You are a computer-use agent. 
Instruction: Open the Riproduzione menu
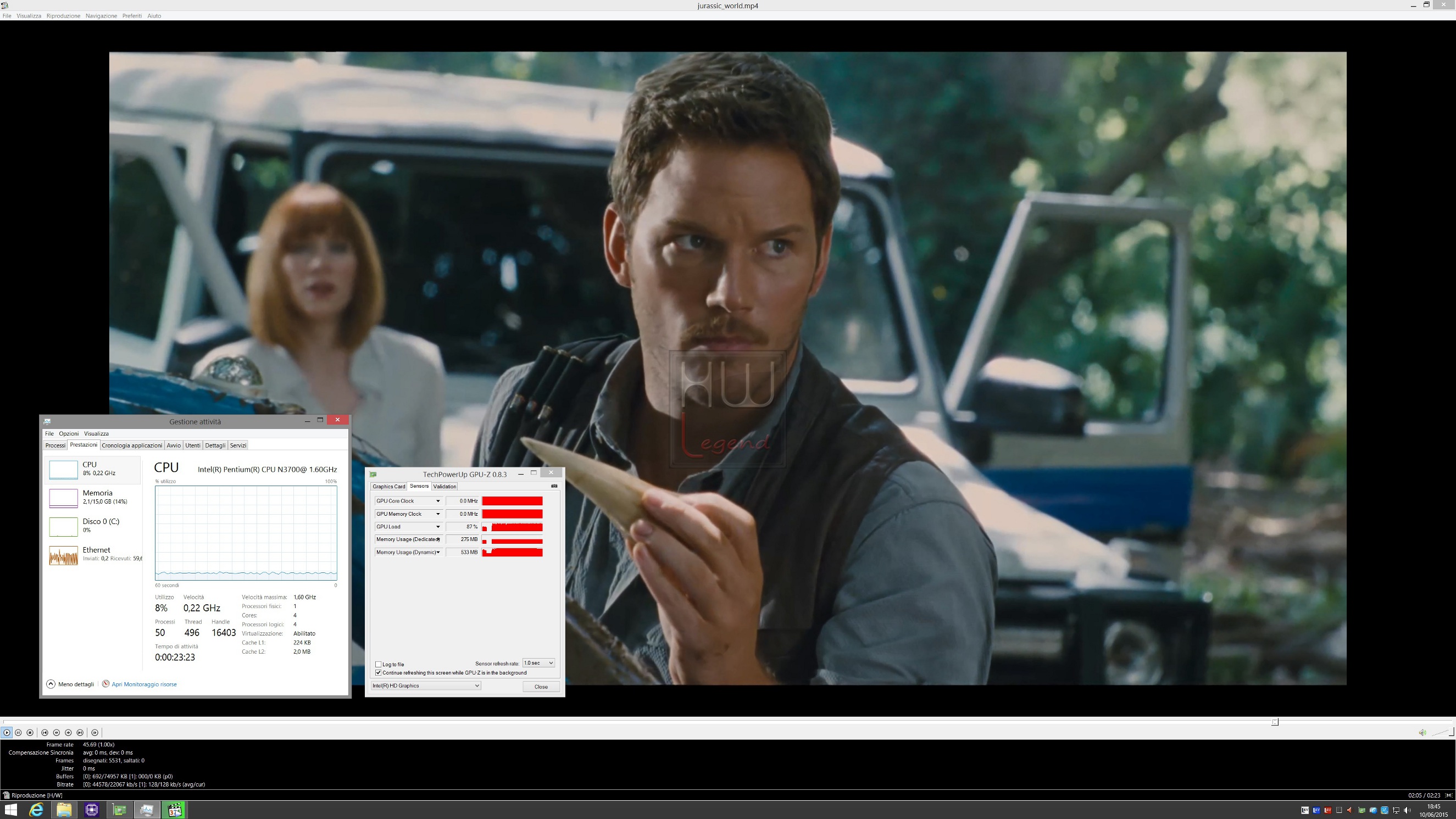(63, 16)
